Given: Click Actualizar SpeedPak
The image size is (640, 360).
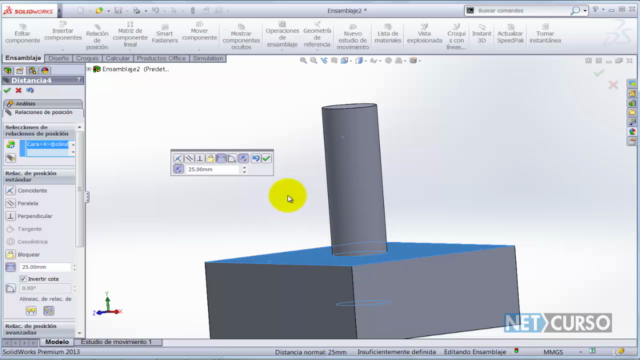Looking at the screenshot, I should (x=510, y=34).
